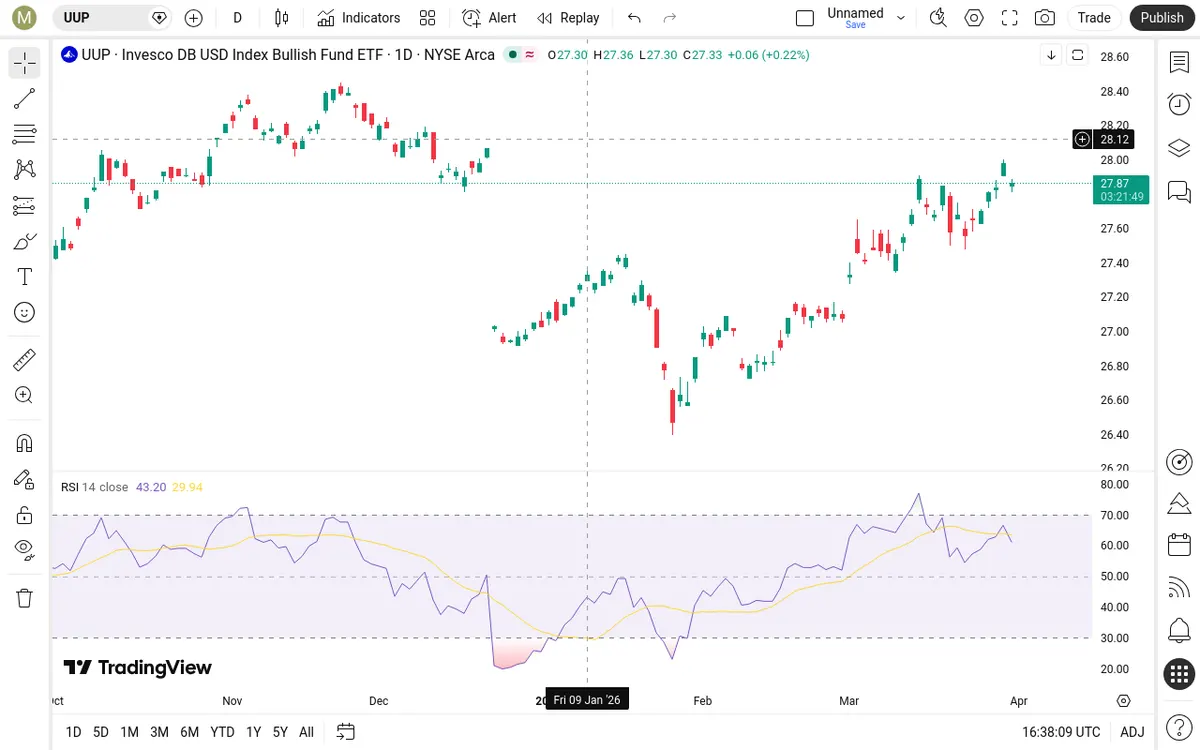Open chart settings hexagon icon

(974, 18)
